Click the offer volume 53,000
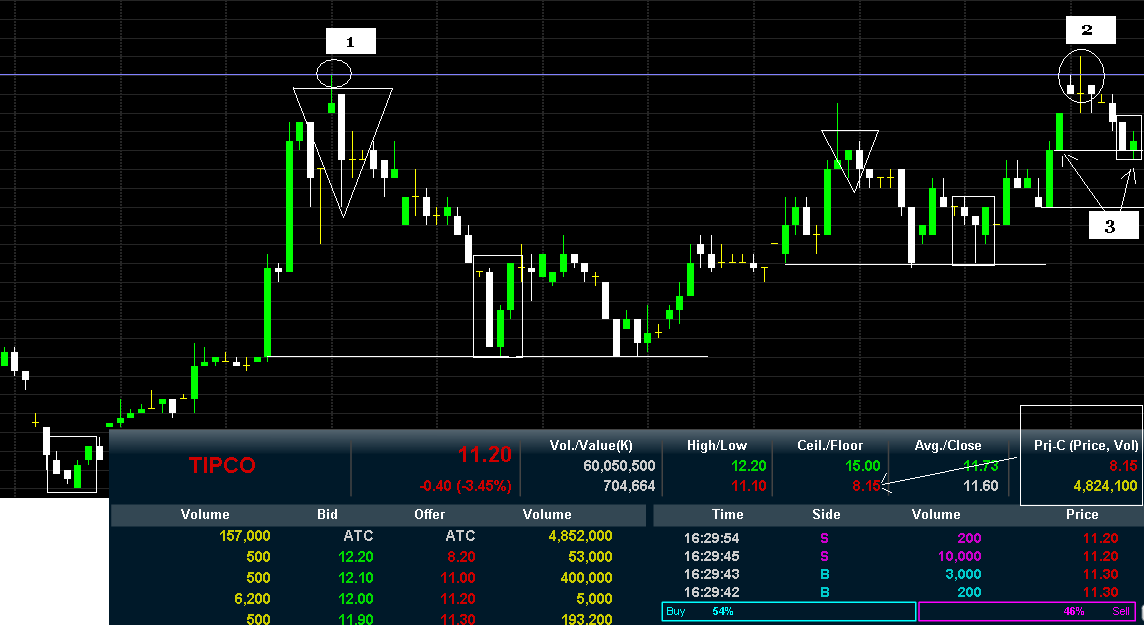This screenshot has height=625, width=1144. coord(590,556)
